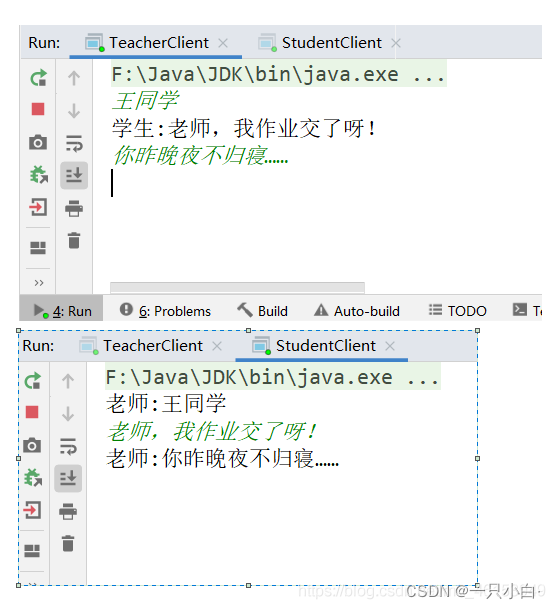Click the horizontal scrollbar under the upper console
Screen dimensions: 555x609
click(x=237, y=287)
